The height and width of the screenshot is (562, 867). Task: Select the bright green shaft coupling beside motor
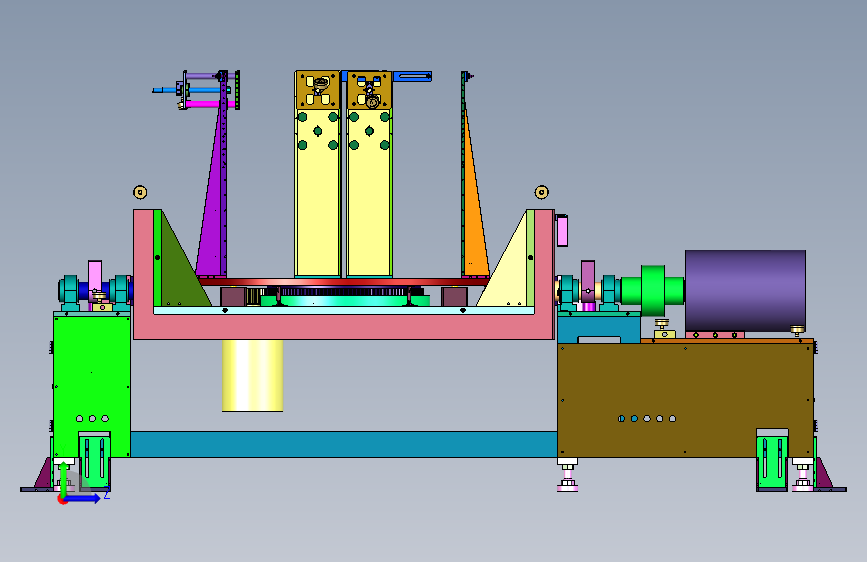point(652,291)
